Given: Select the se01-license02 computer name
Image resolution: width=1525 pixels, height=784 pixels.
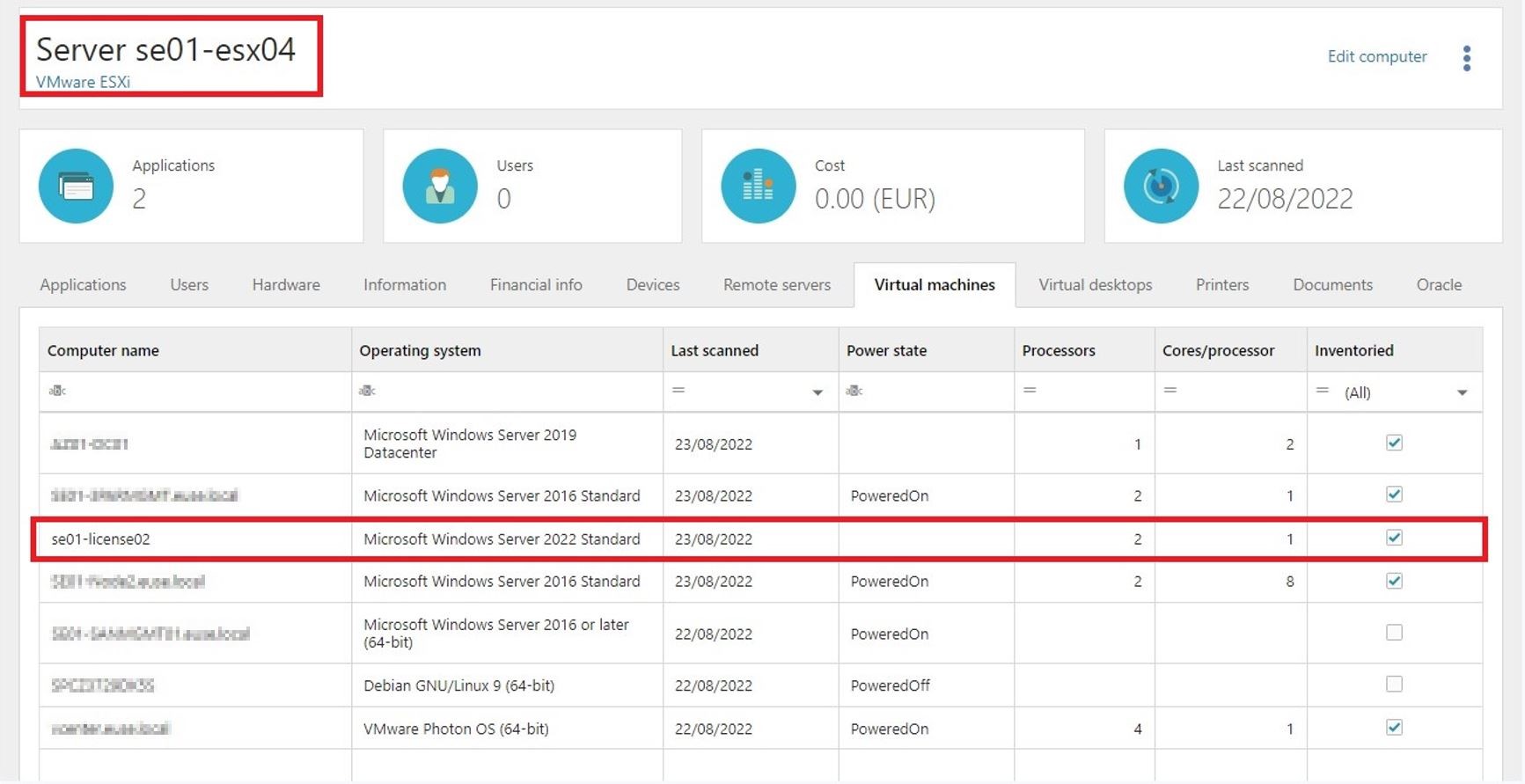Looking at the screenshot, I should point(100,539).
